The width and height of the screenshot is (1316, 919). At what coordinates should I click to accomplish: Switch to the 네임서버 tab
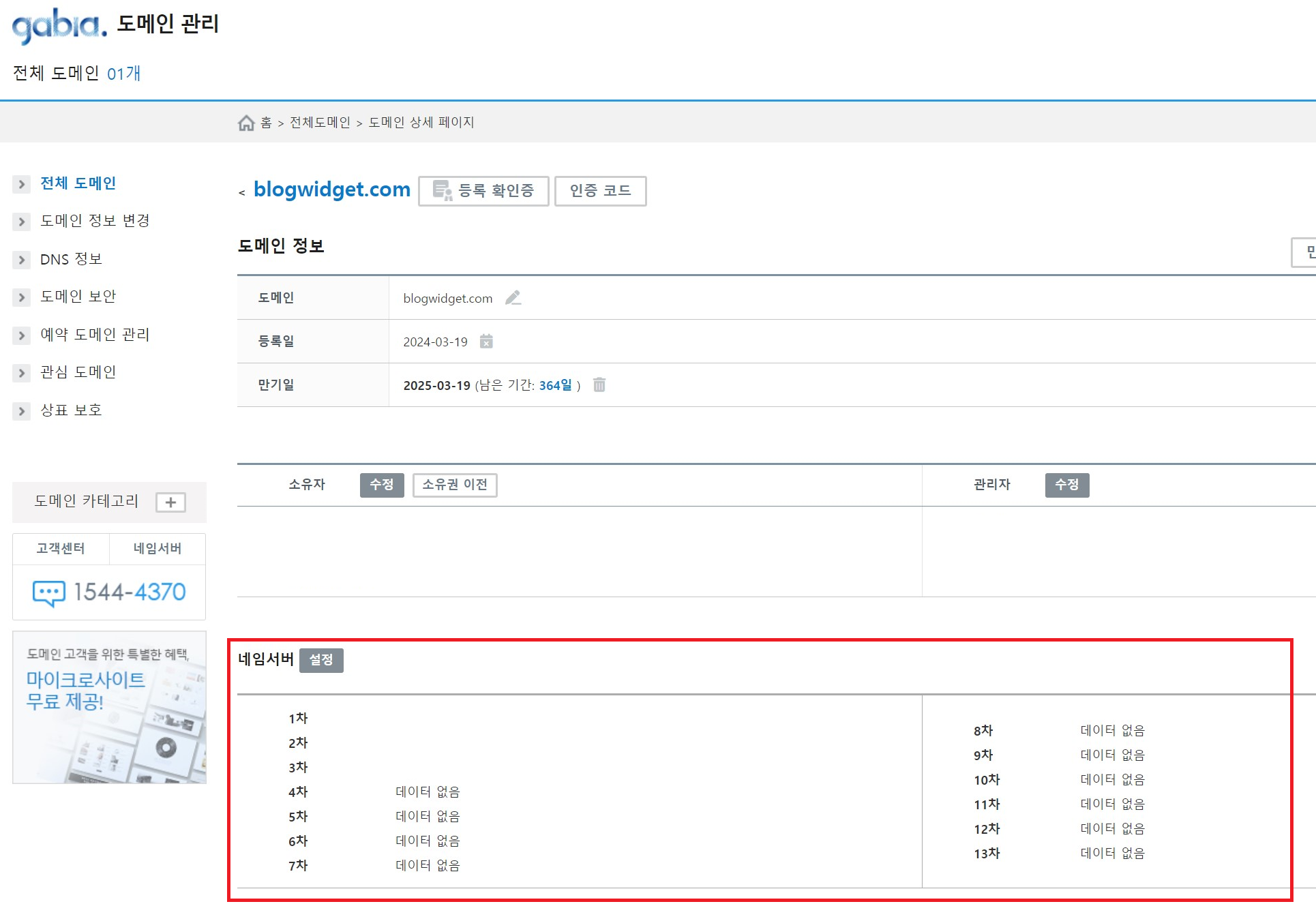[x=158, y=549]
